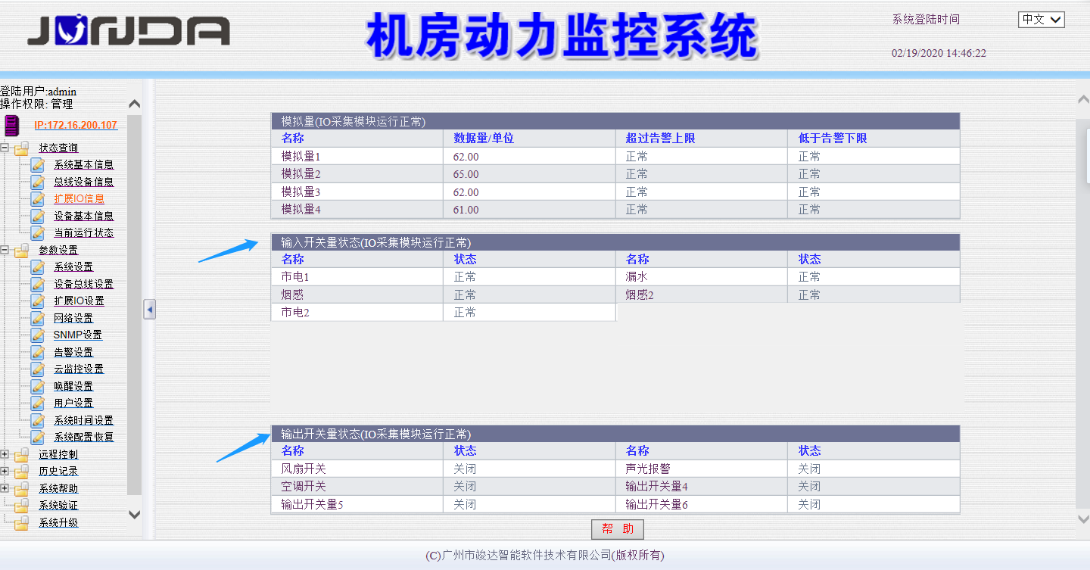Click the folder icon next to 远程控制
The width and height of the screenshot is (1090, 570).
tap(22, 455)
